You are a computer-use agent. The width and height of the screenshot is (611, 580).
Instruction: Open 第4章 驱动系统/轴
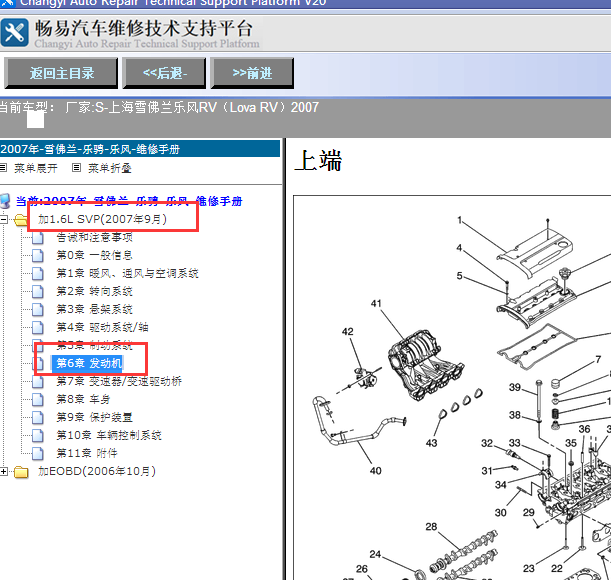click(x=102, y=327)
